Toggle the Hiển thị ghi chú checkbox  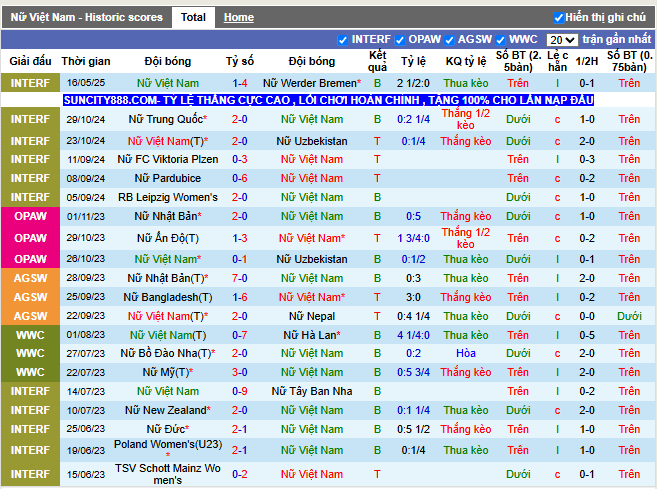pos(558,18)
